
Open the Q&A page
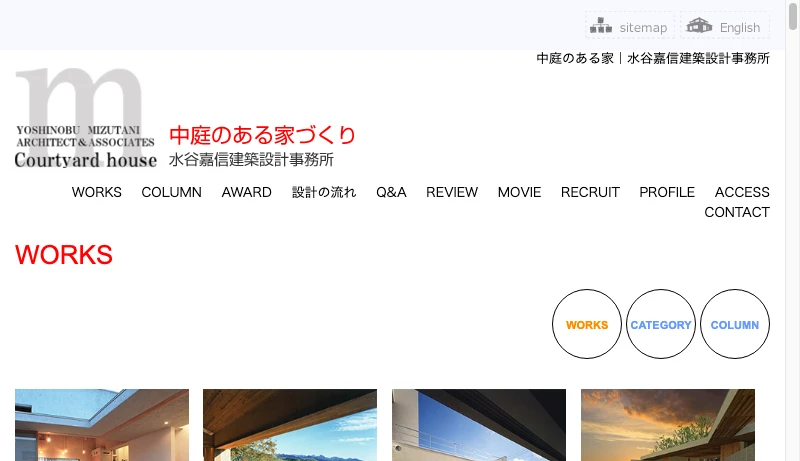pyautogui.click(x=391, y=192)
